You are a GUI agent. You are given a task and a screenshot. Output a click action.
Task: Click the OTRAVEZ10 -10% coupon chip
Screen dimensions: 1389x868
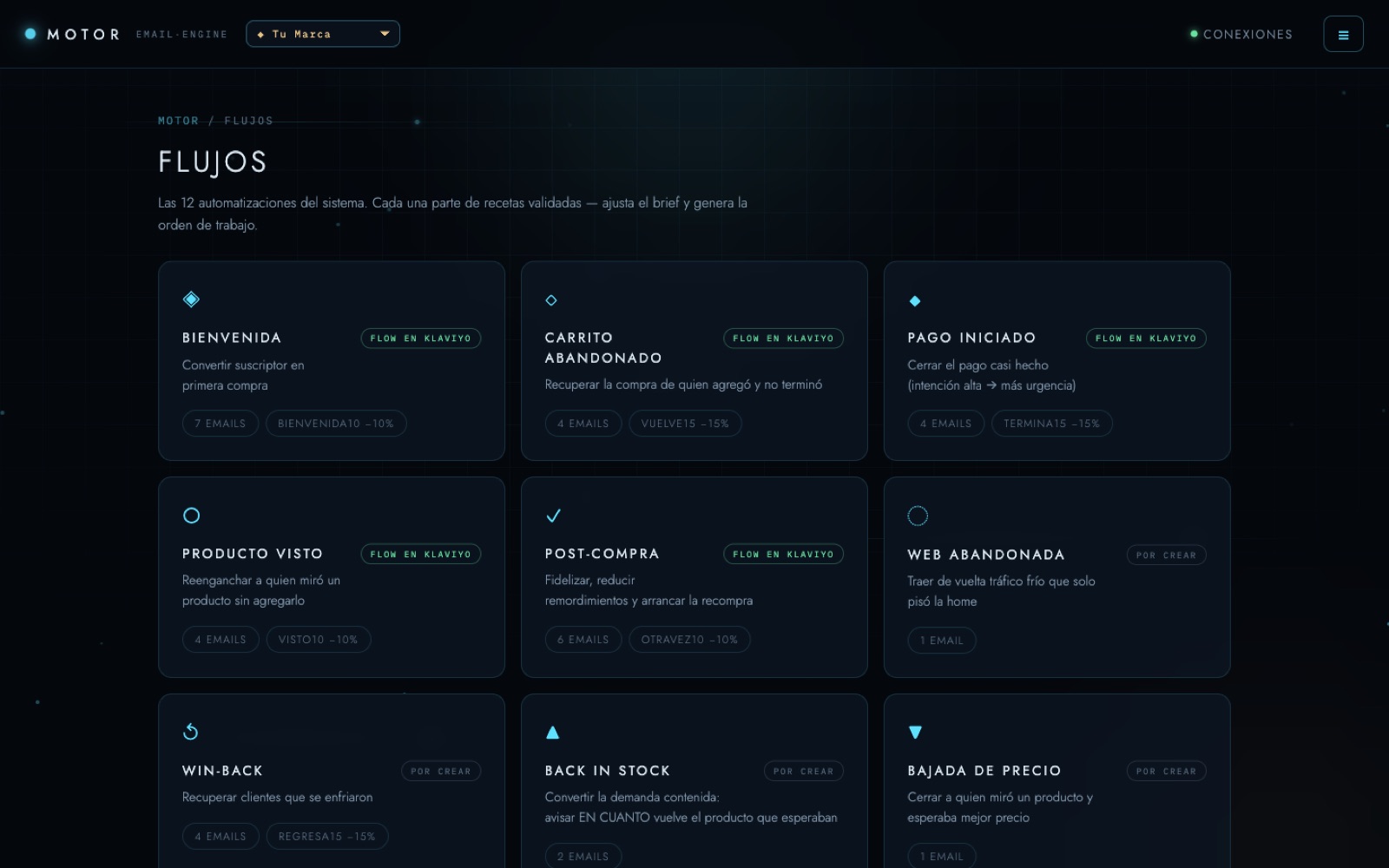[689, 640]
